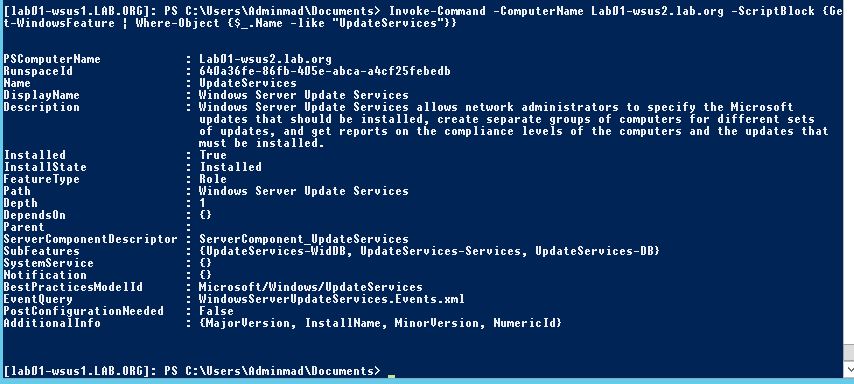
Task: Click the bottom lab01-wsus1.LAB.ORG prompt text
Action: (76, 371)
